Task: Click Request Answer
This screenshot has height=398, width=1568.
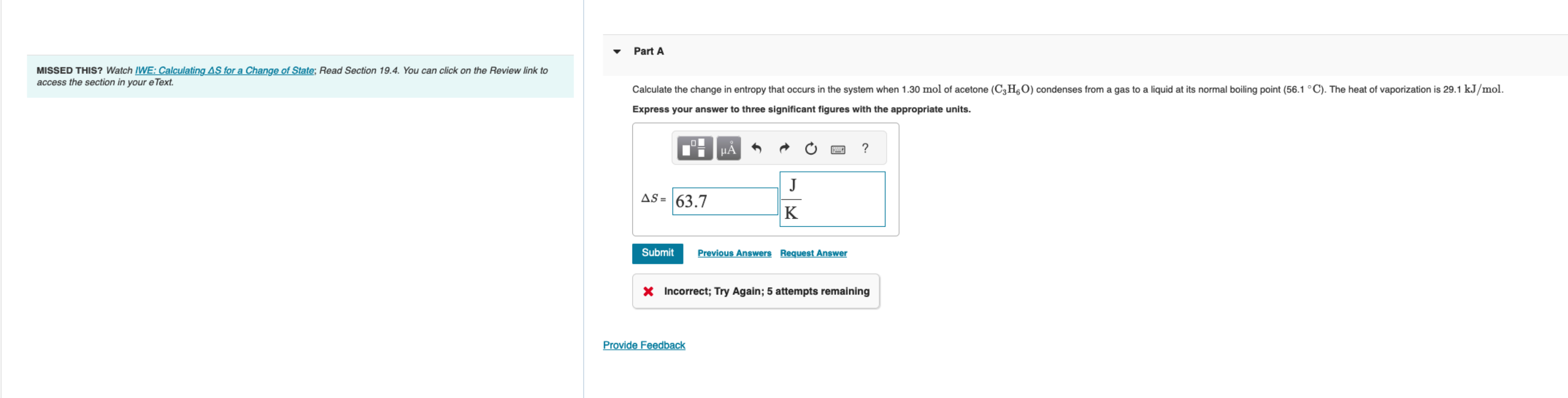Action: tap(813, 253)
